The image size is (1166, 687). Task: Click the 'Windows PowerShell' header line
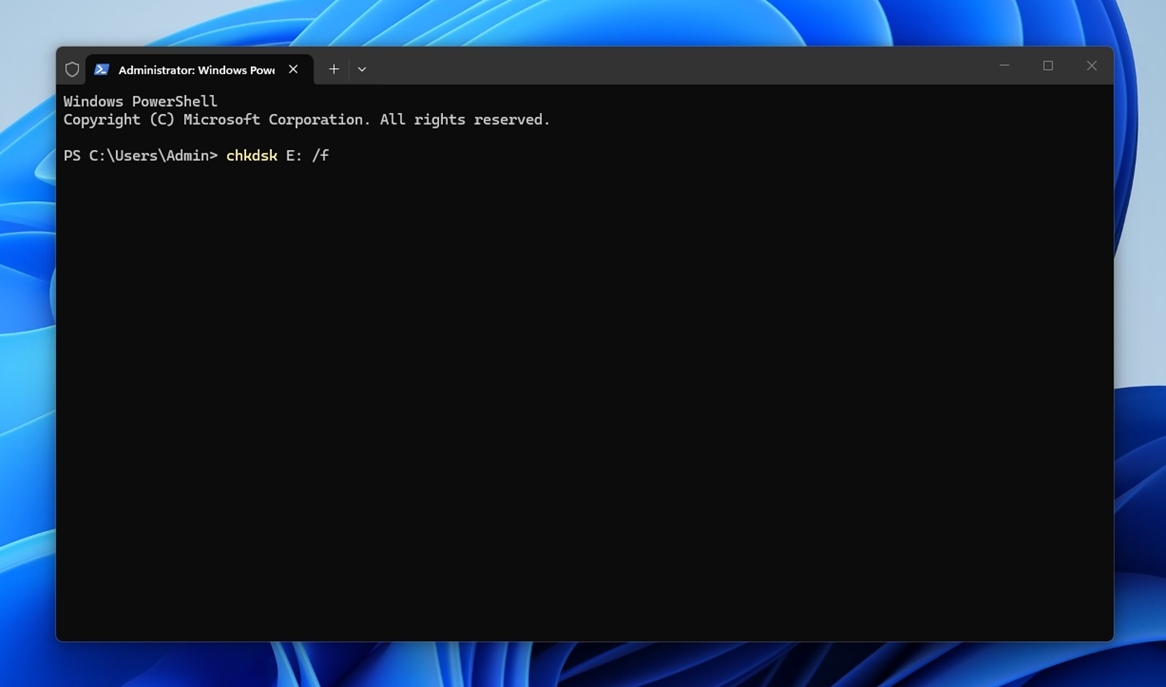click(x=141, y=101)
